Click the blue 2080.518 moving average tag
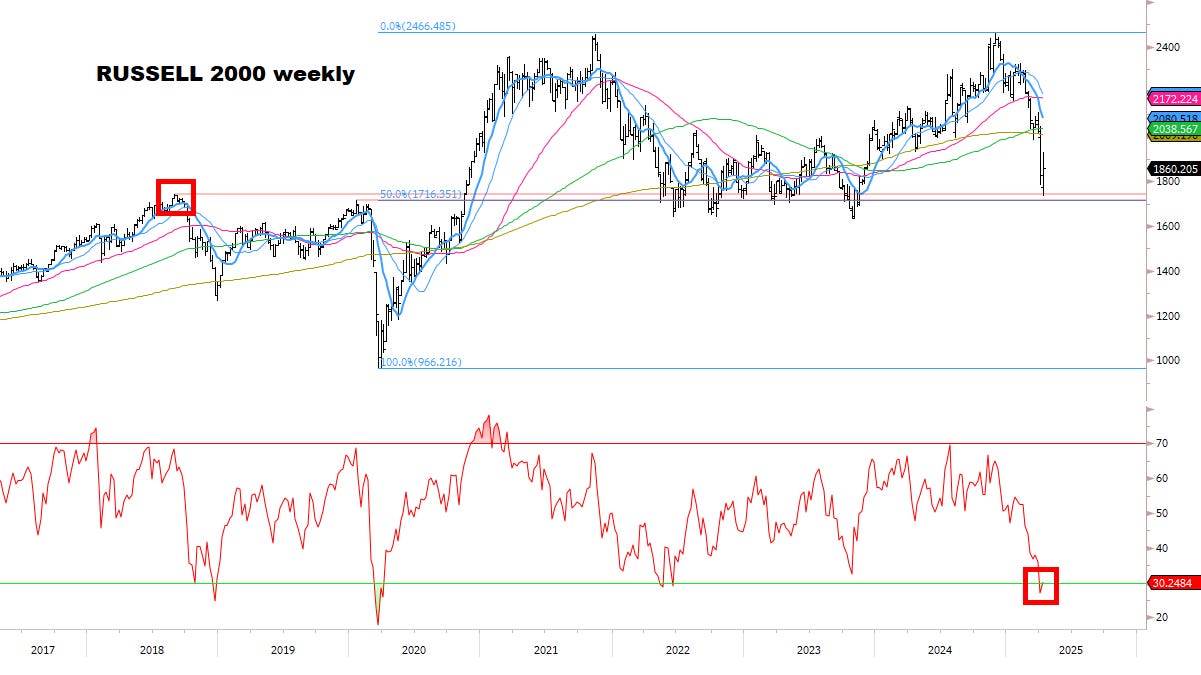The image size is (1201, 675). pos(1173,118)
